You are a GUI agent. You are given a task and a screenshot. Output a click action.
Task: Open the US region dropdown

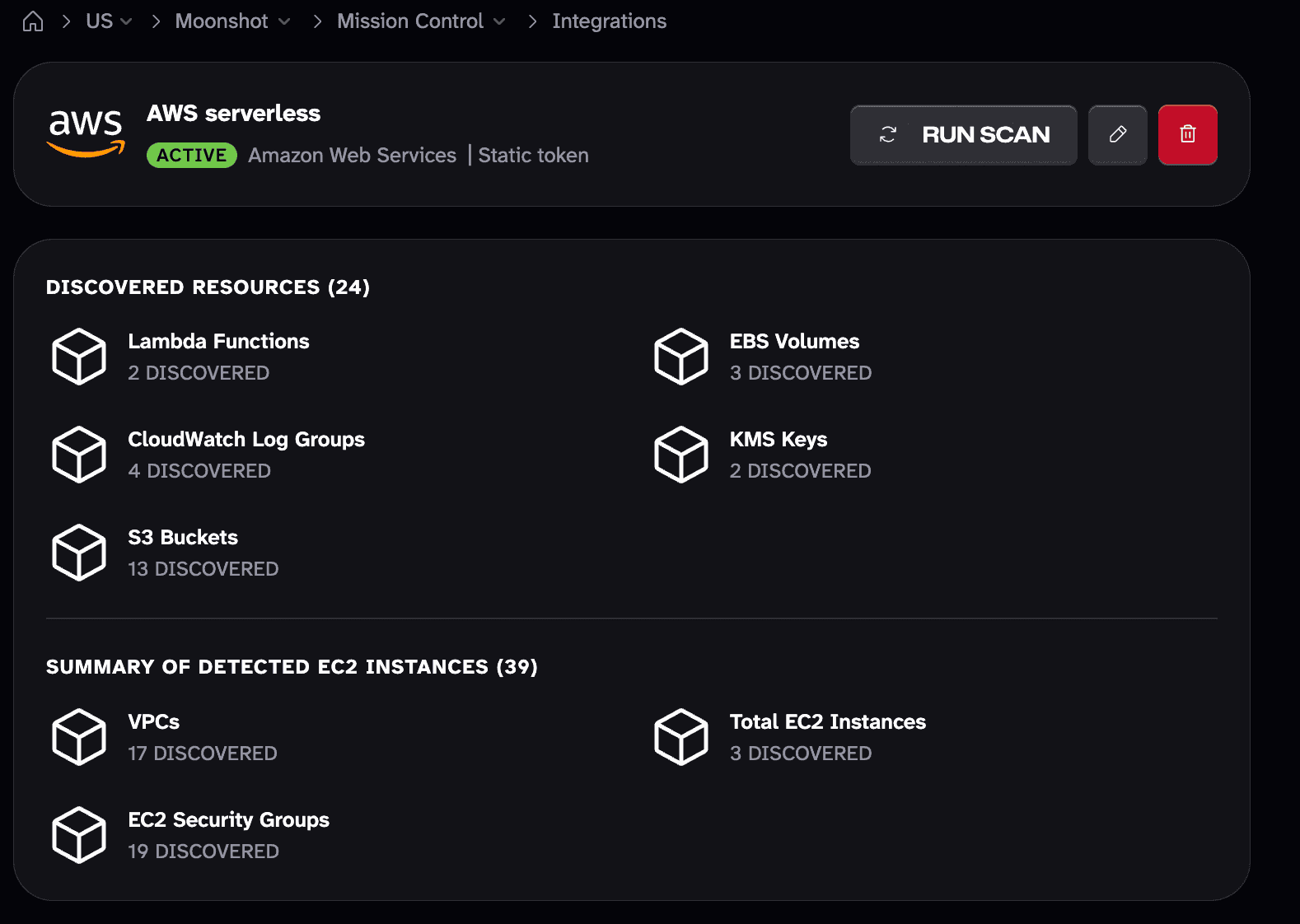(x=109, y=21)
